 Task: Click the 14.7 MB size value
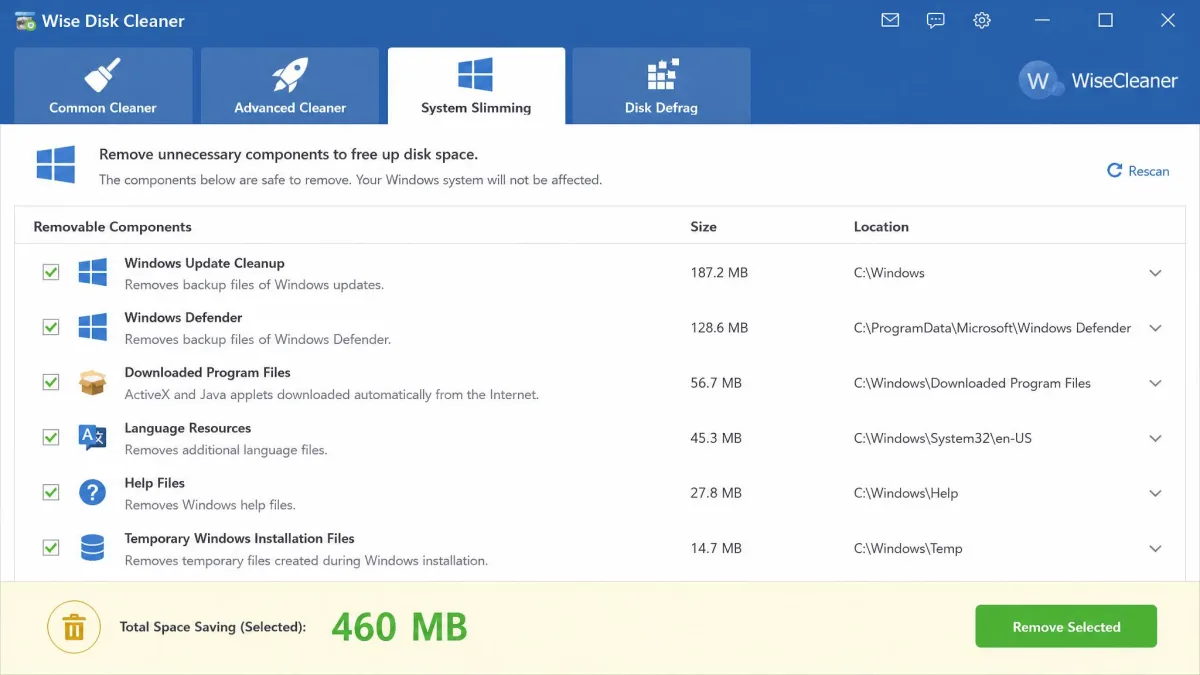coord(716,548)
